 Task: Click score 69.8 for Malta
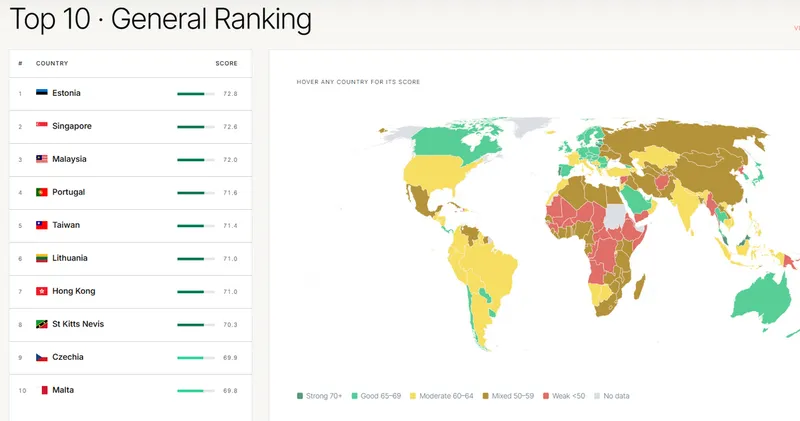coord(230,391)
